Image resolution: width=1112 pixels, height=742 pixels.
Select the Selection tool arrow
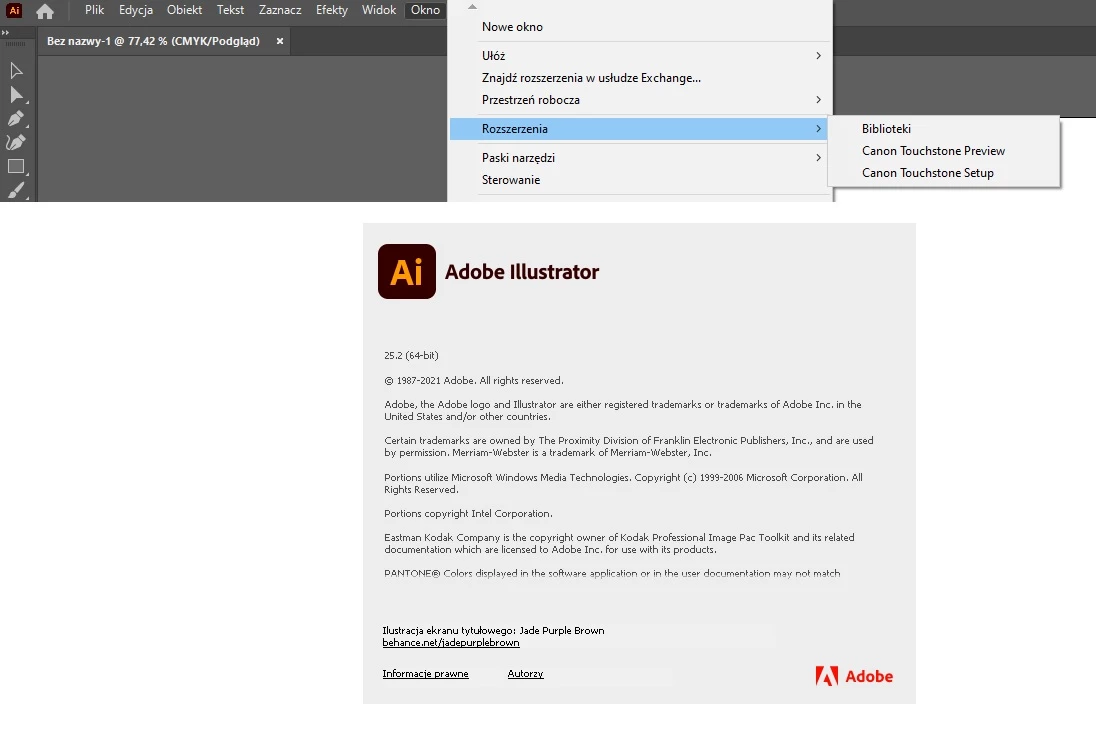coord(16,70)
